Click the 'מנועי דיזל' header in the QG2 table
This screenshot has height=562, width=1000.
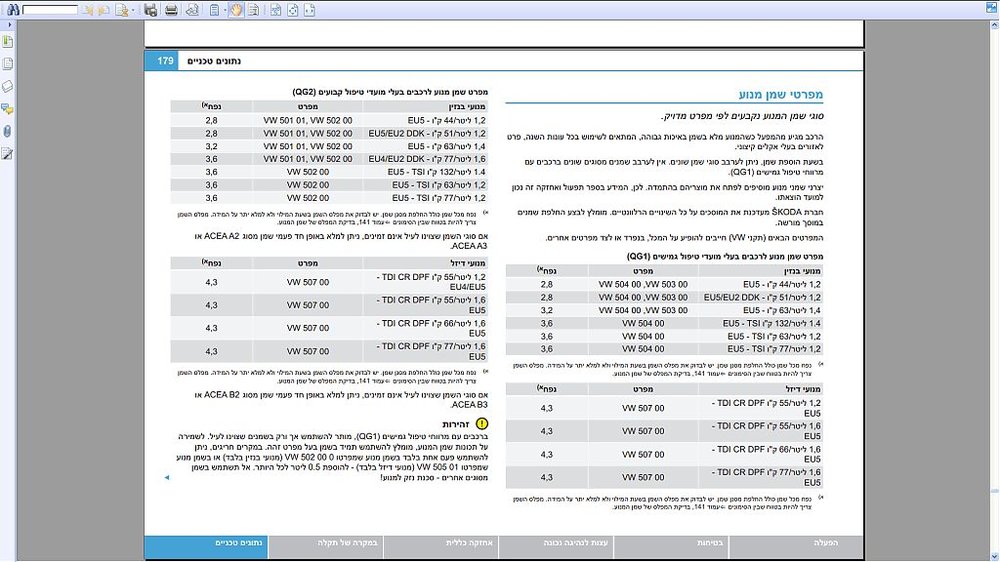point(468,263)
